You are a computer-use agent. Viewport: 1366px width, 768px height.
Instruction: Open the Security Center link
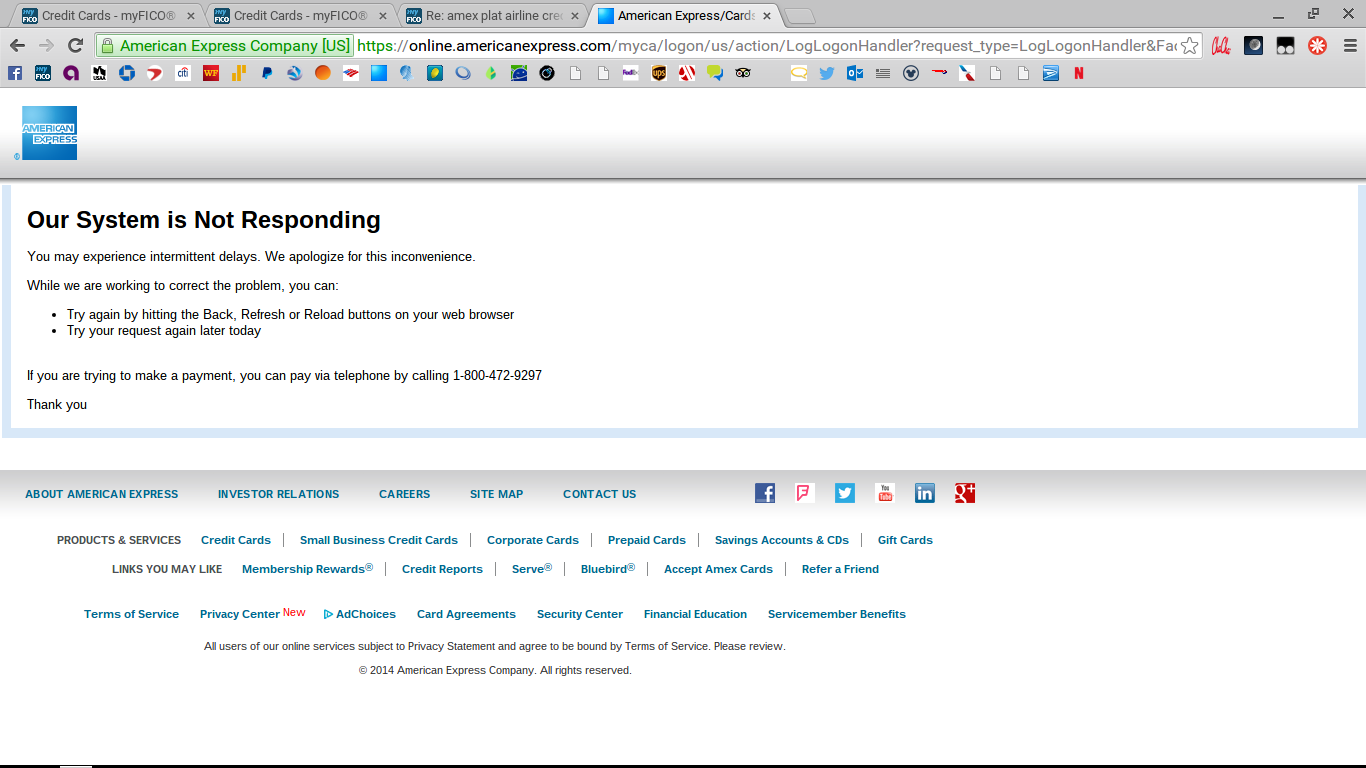[x=580, y=614]
